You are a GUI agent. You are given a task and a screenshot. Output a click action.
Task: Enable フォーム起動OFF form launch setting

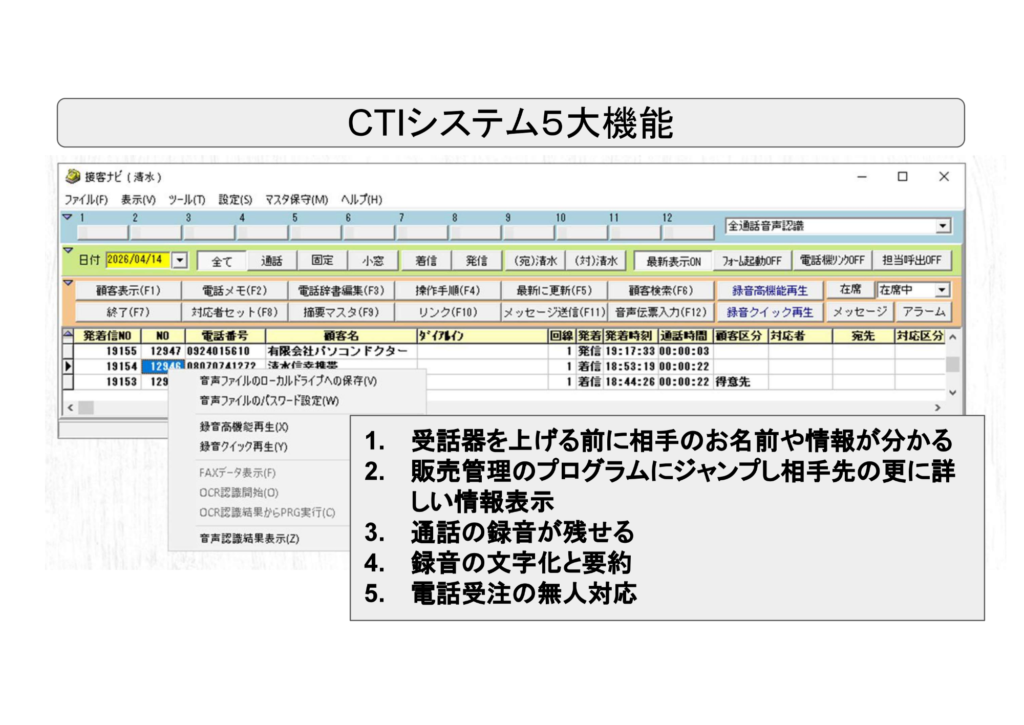(749, 260)
